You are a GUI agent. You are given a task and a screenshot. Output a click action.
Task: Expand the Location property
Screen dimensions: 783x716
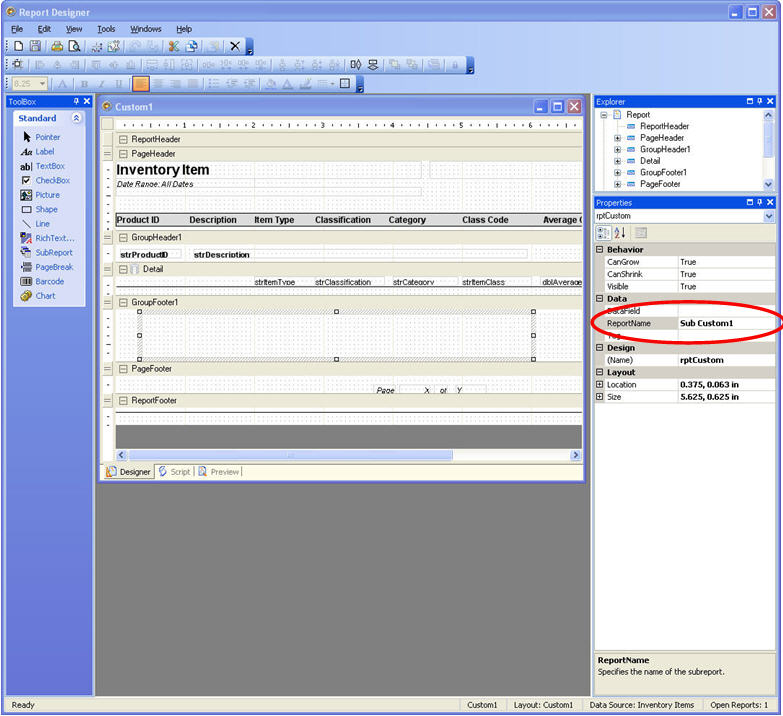click(600, 385)
